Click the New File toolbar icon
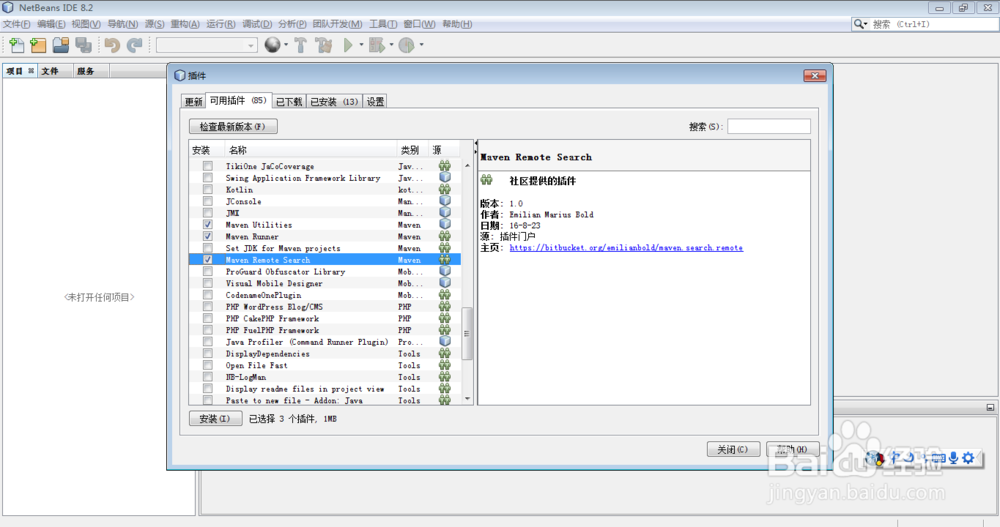The image size is (1000, 527). (16, 45)
